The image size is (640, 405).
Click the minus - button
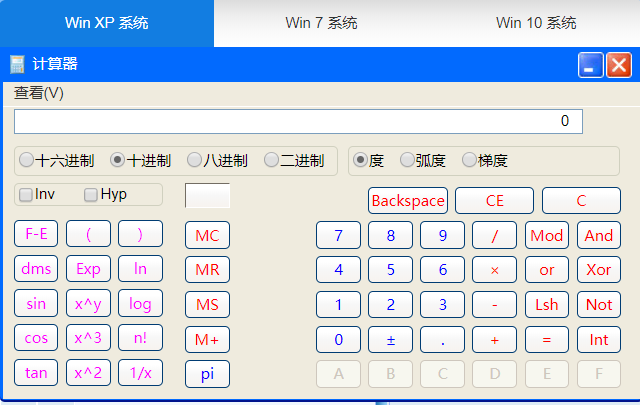click(x=494, y=305)
